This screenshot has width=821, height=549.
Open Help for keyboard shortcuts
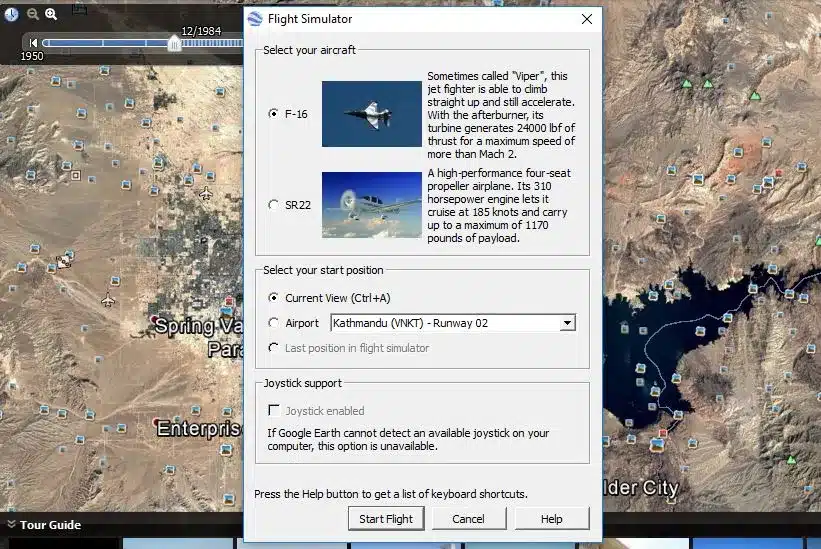pos(551,519)
